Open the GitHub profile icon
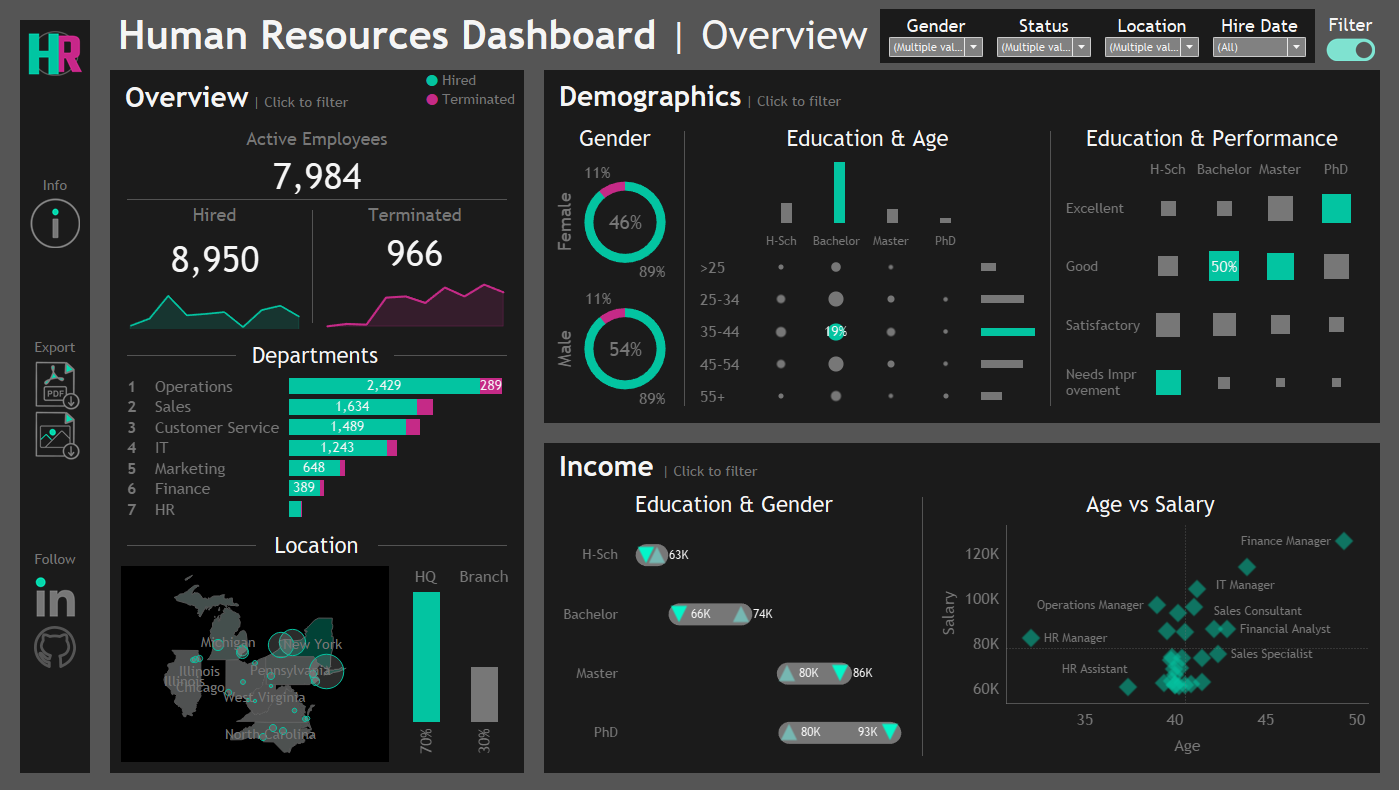This screenshot has height=790, width=1399. 54,647
